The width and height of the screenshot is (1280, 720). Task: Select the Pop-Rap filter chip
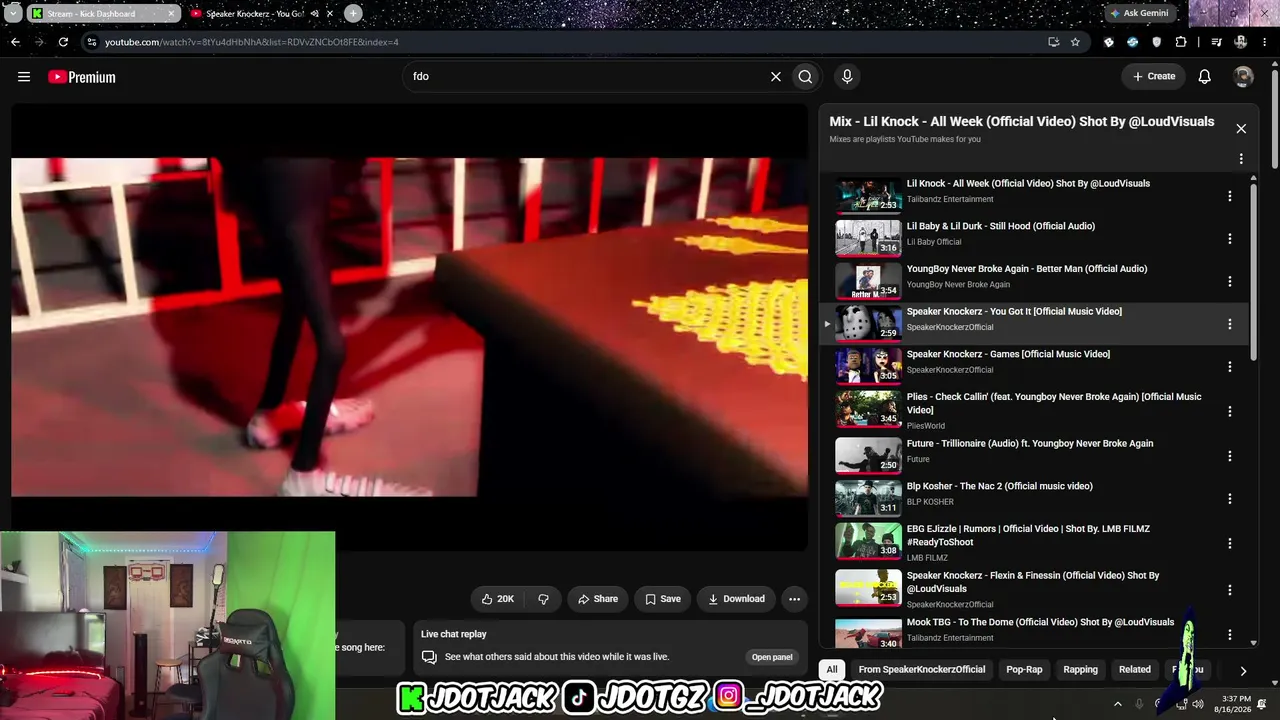click(x=1024, y=670)
